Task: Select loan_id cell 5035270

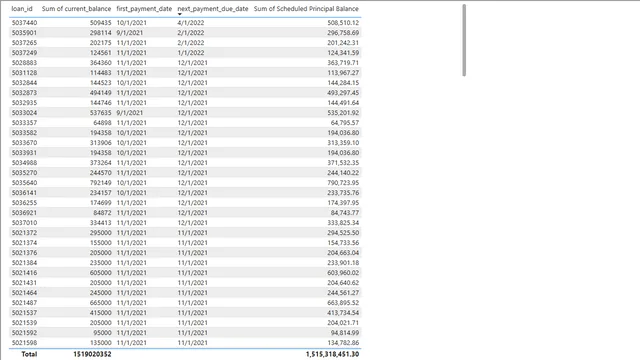Action: [24, 173]
